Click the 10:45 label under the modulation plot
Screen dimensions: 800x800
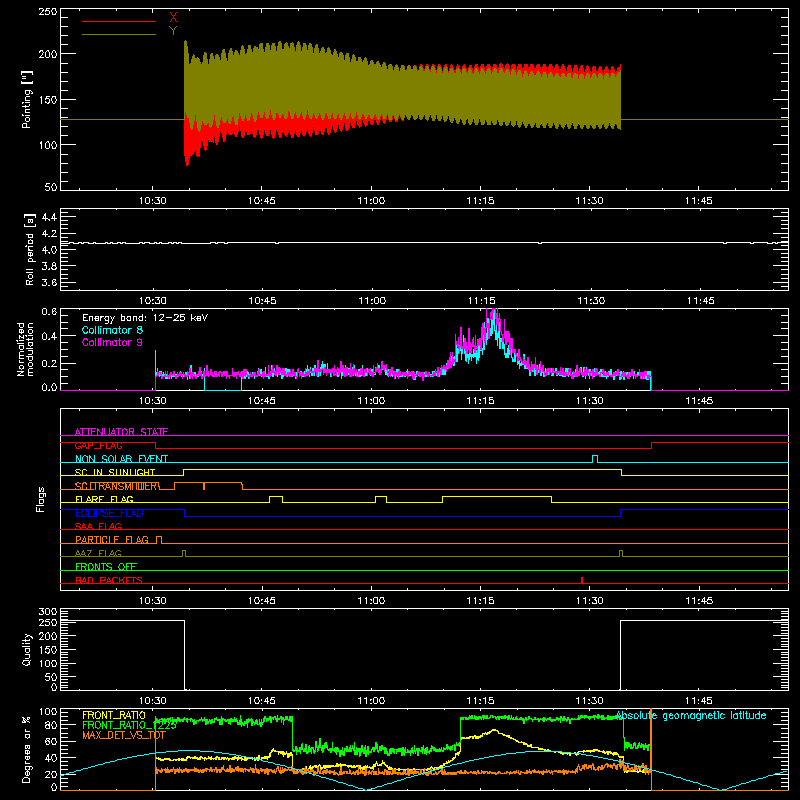click(x=262, y=401)
